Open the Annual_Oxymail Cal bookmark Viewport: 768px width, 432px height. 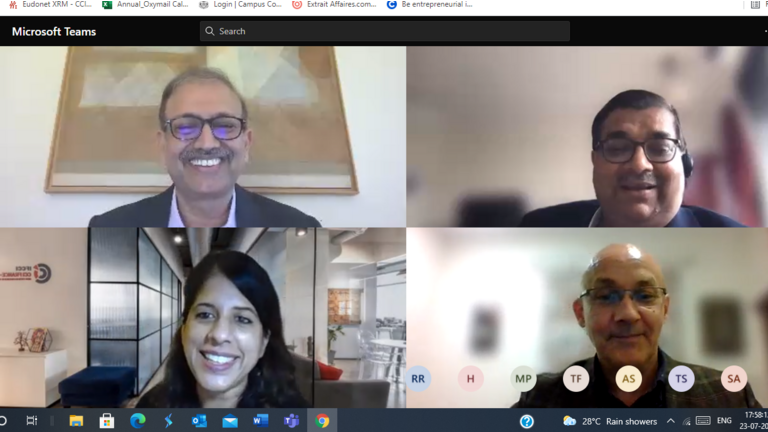[x=145, y=5]
